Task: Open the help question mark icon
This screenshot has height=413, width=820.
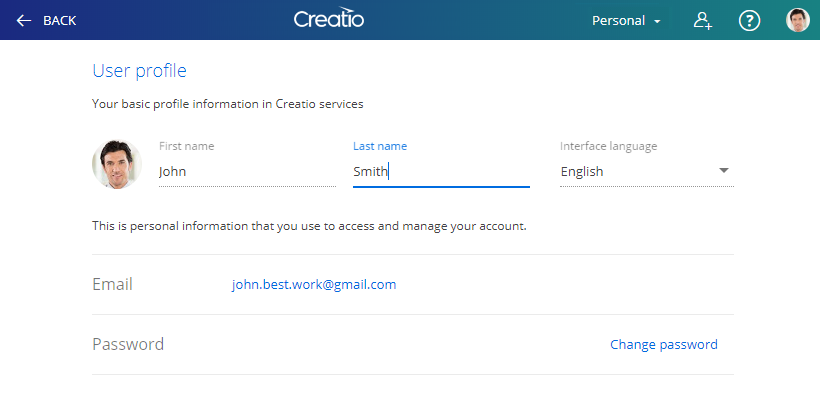Action: coord(749,20)
